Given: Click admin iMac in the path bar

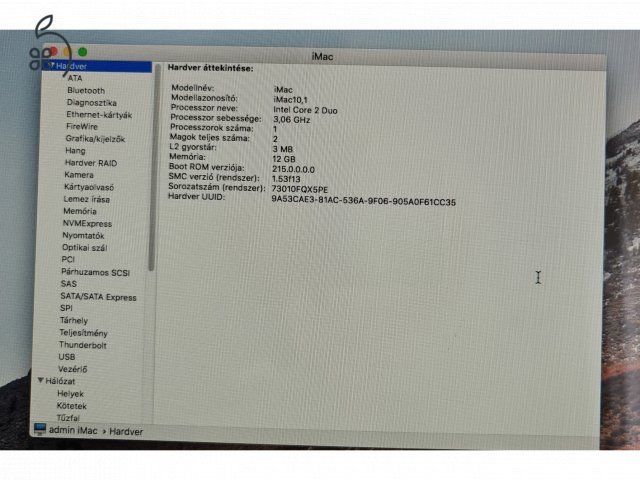Looking at the screenshot, I should [73, 430].
